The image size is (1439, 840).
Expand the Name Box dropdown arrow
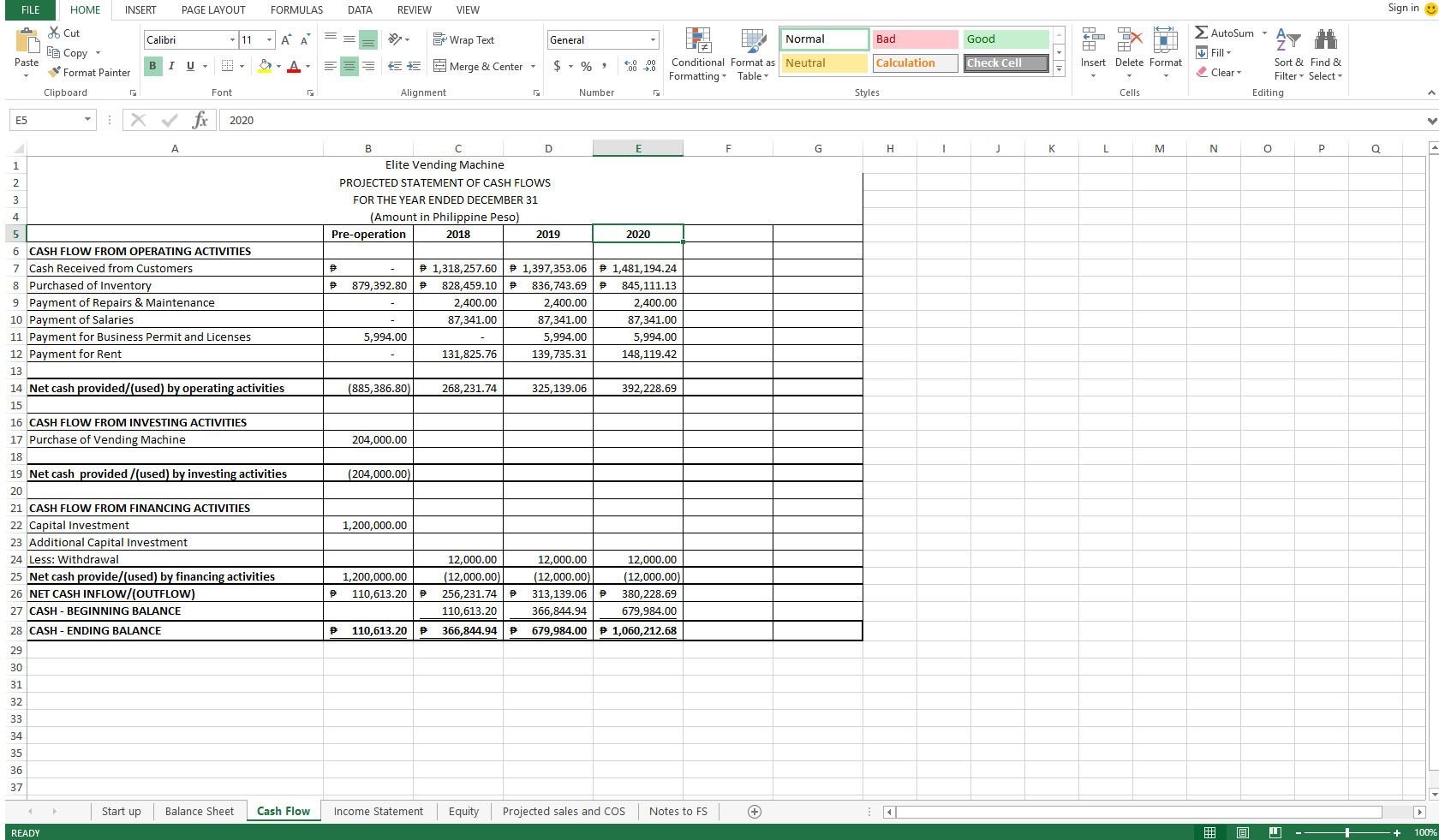pyautogui.click(x=87, y=120)
